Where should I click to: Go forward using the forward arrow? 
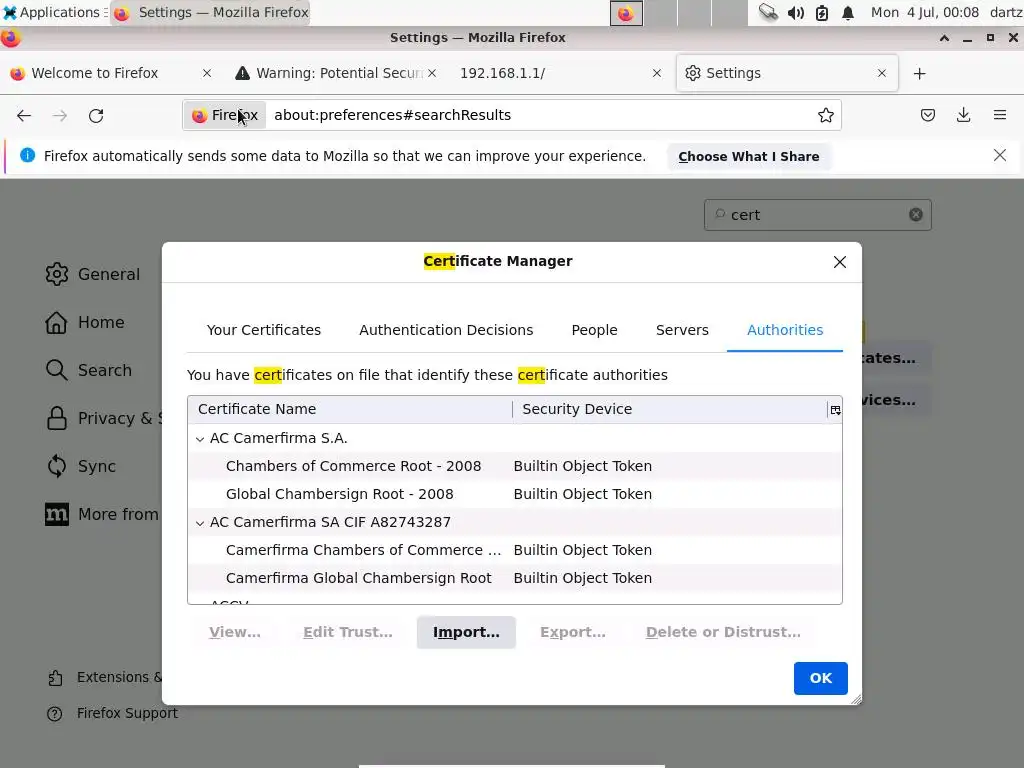tap(60, 116)
